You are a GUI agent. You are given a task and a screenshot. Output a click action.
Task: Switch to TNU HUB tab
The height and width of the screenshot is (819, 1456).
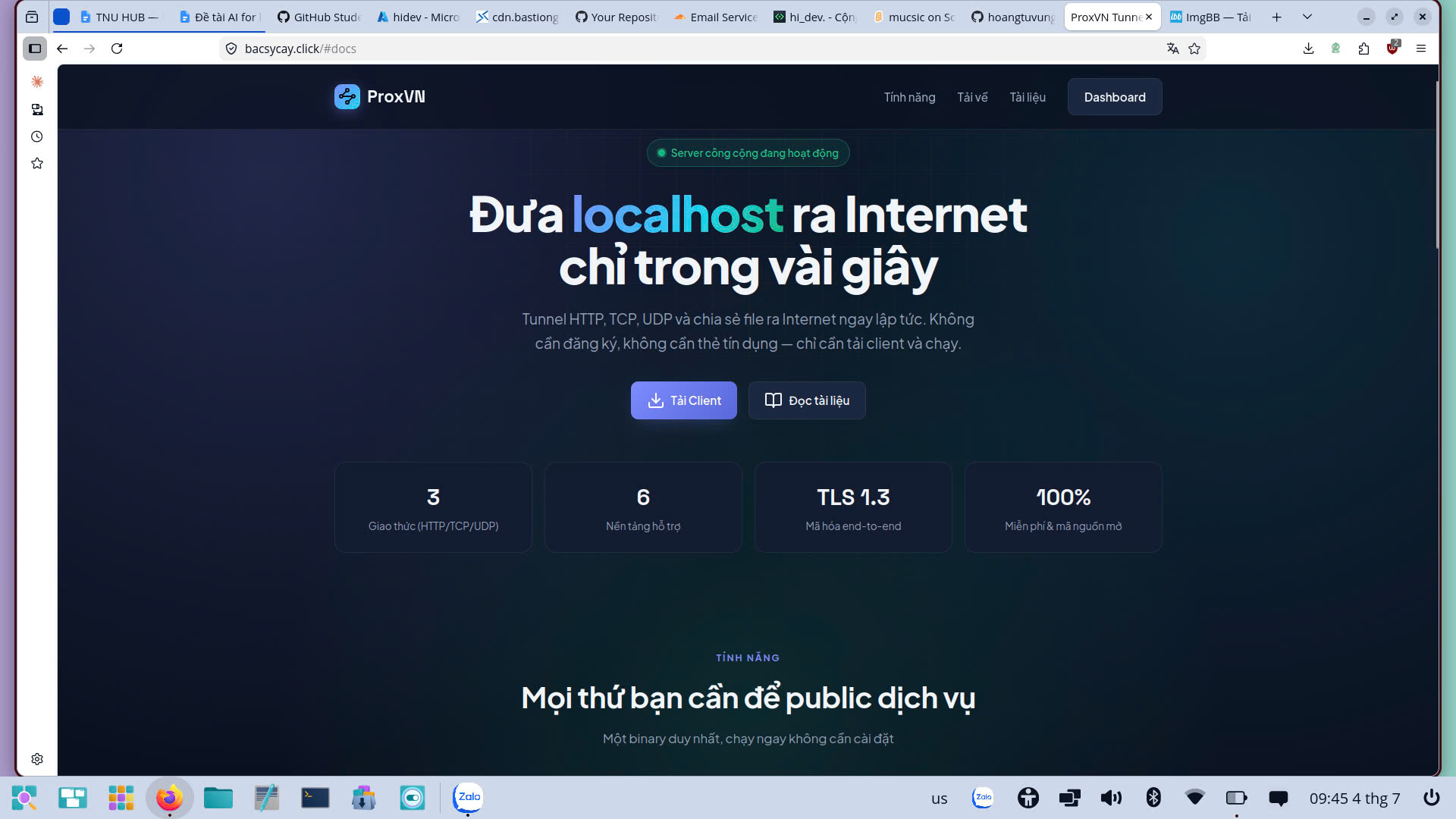[x=121, y=17]
